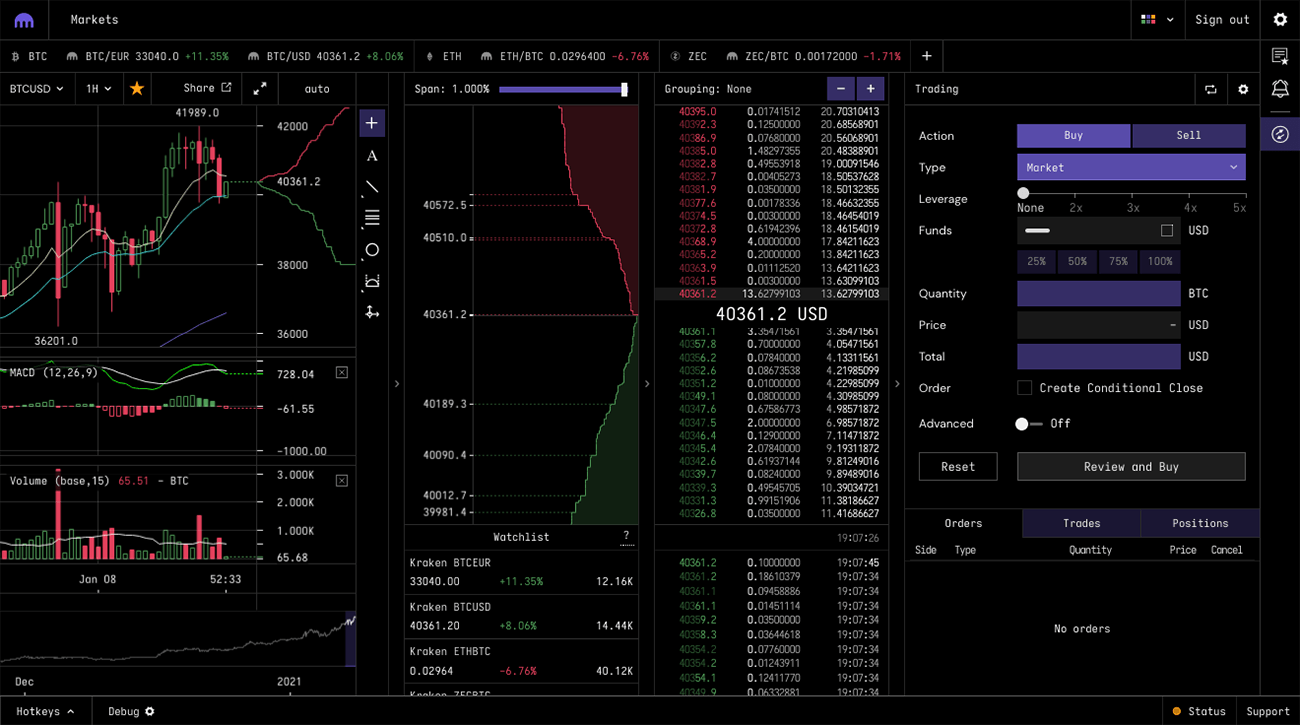Click the auto scale button on chart
This screenshot has height=725, width=1300.
click(x=317, y=89)
